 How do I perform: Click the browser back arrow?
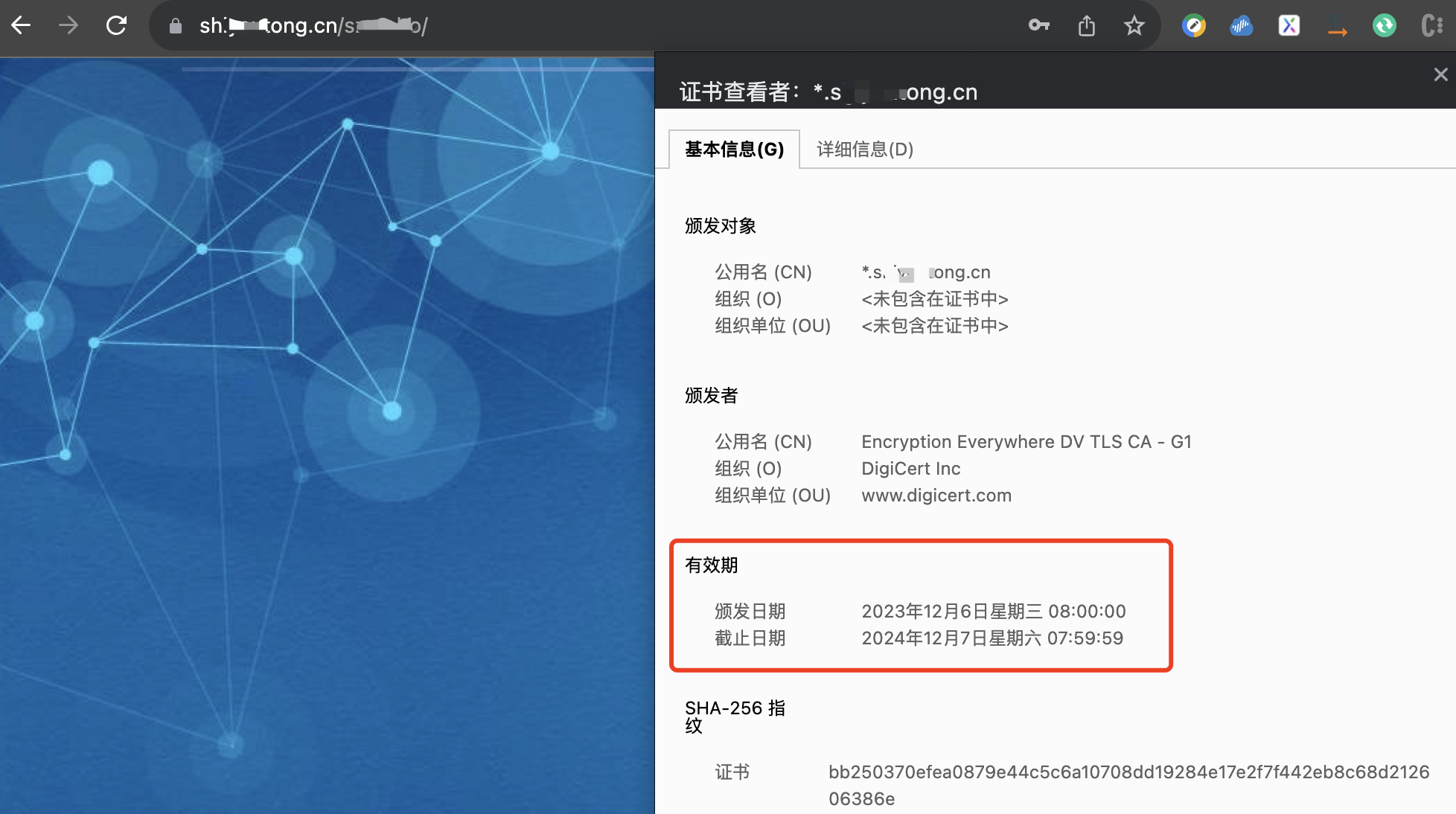(x=21, y=25)
